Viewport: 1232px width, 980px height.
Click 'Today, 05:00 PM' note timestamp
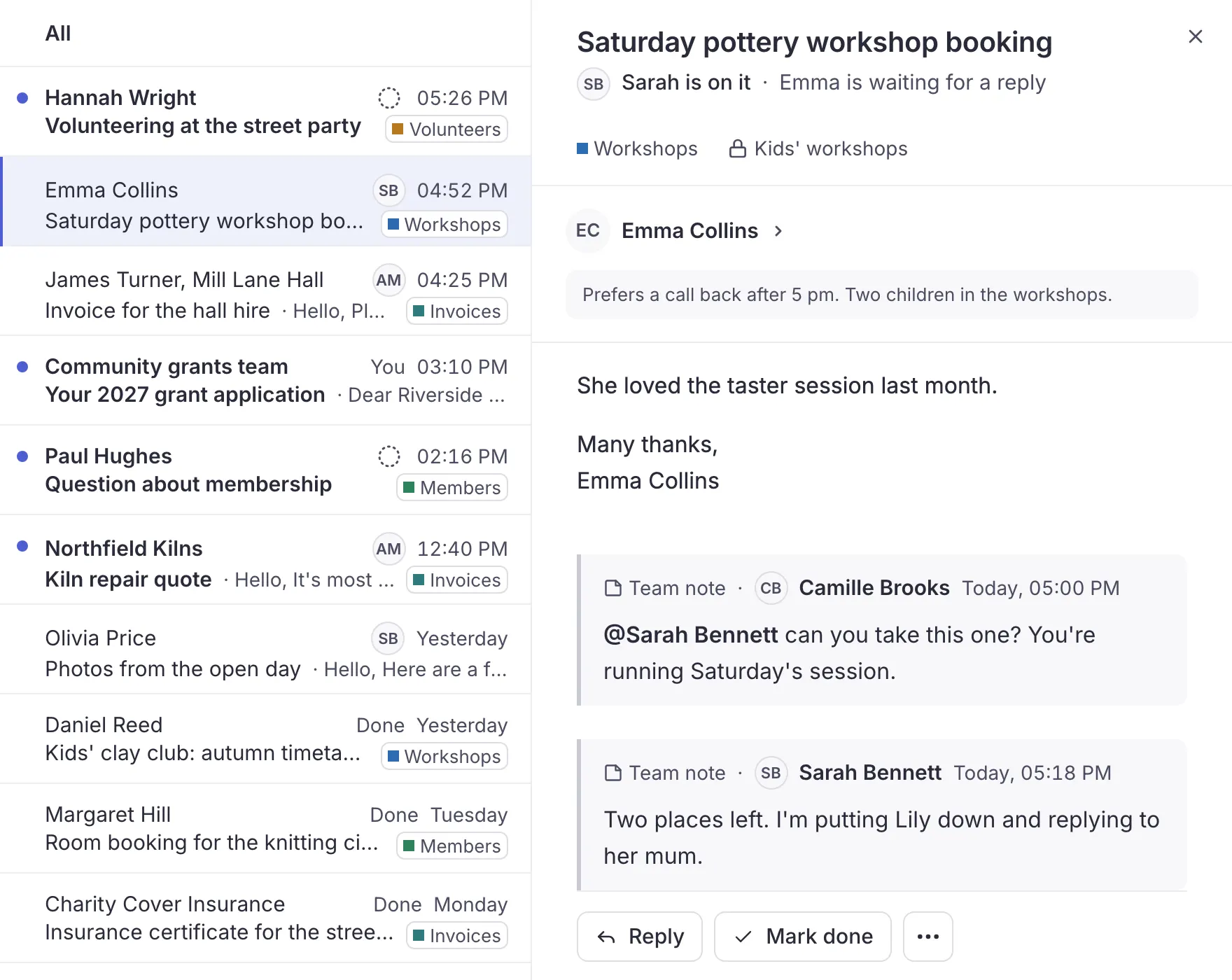[x=1041, y=588]
